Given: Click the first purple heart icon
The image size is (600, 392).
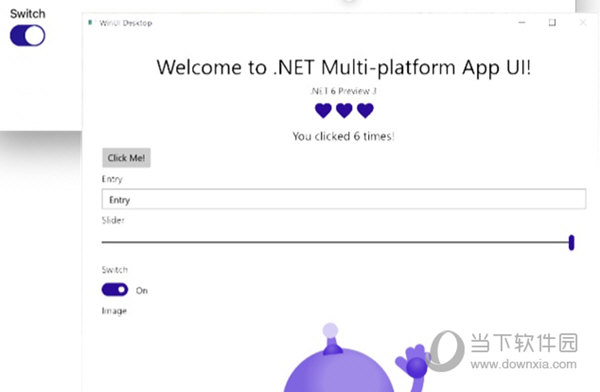Looking at the screenshot, I should point(323,111).
